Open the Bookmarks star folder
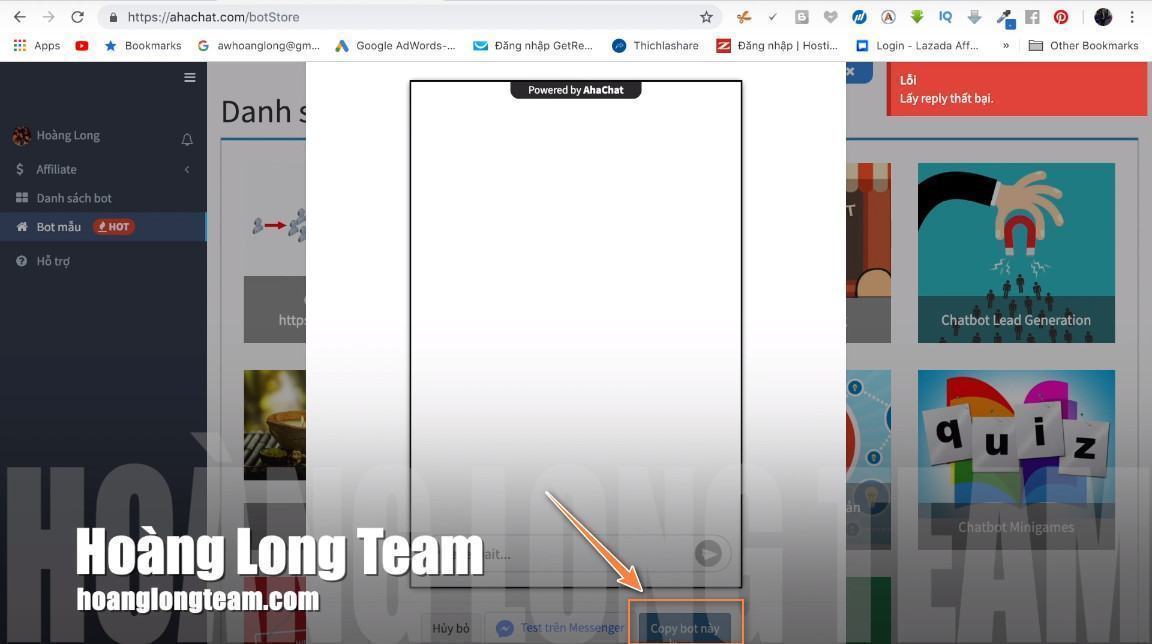 [143, 46]
